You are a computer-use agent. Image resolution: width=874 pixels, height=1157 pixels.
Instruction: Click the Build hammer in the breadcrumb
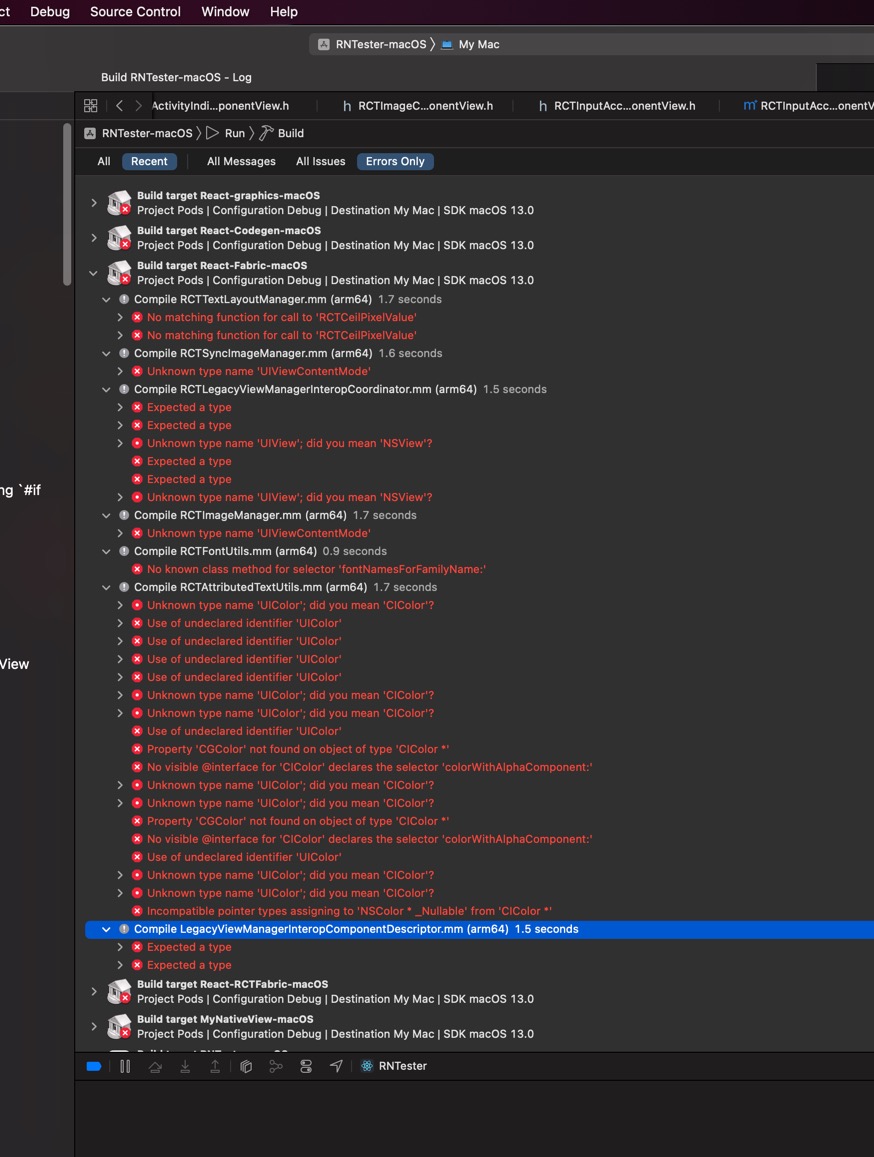pos(266,133)
